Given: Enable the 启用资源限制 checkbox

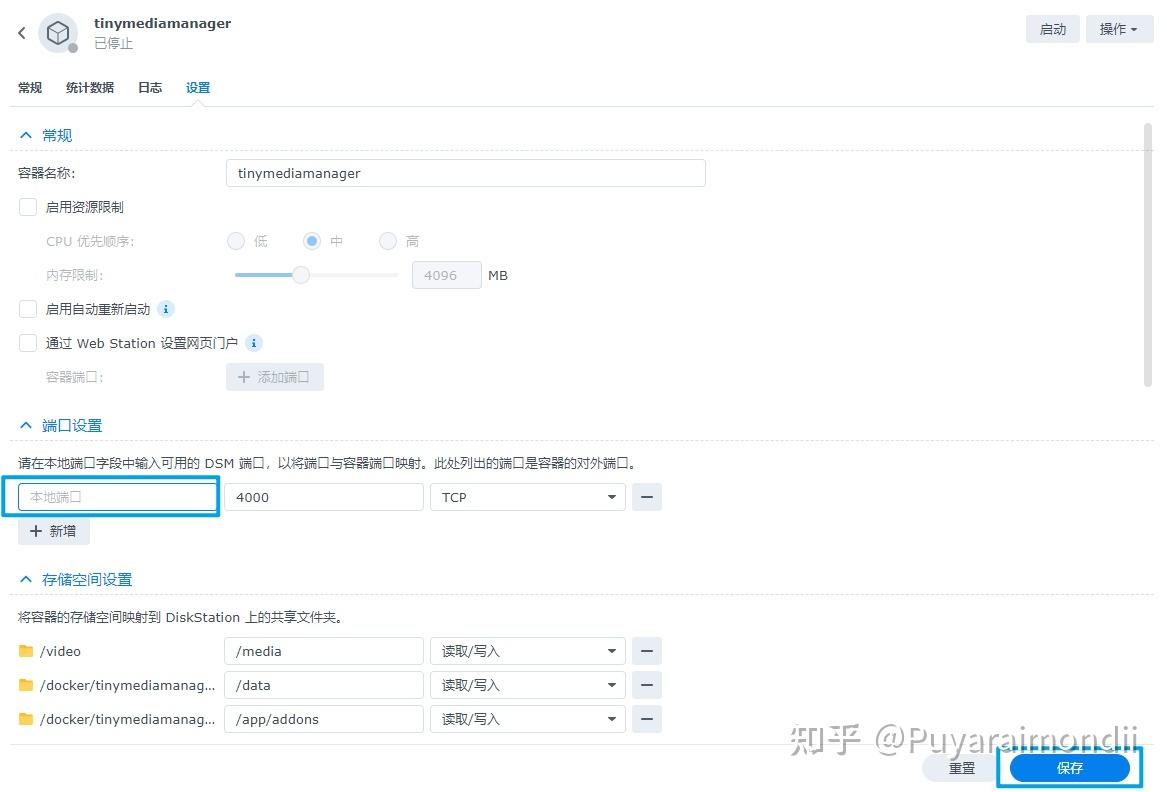Looking at the screenshot, I should (27, 207).
